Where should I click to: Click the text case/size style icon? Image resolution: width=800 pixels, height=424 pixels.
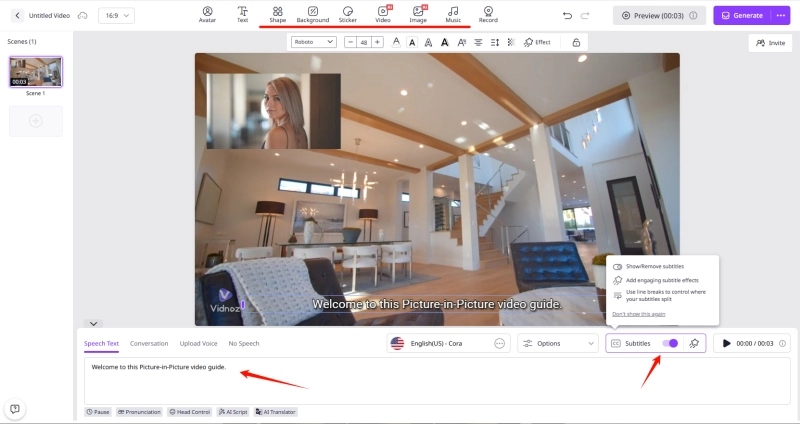point(461,42)
